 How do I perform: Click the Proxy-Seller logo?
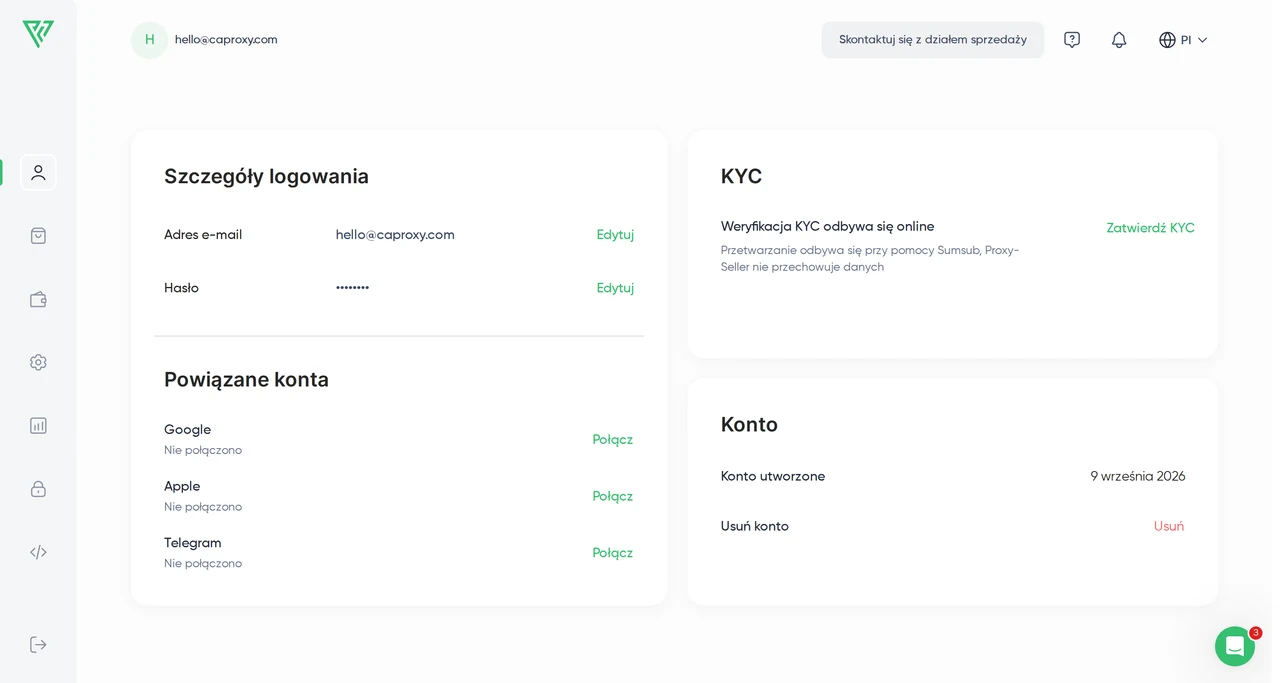pyautogui.click(x=38, y=34)
